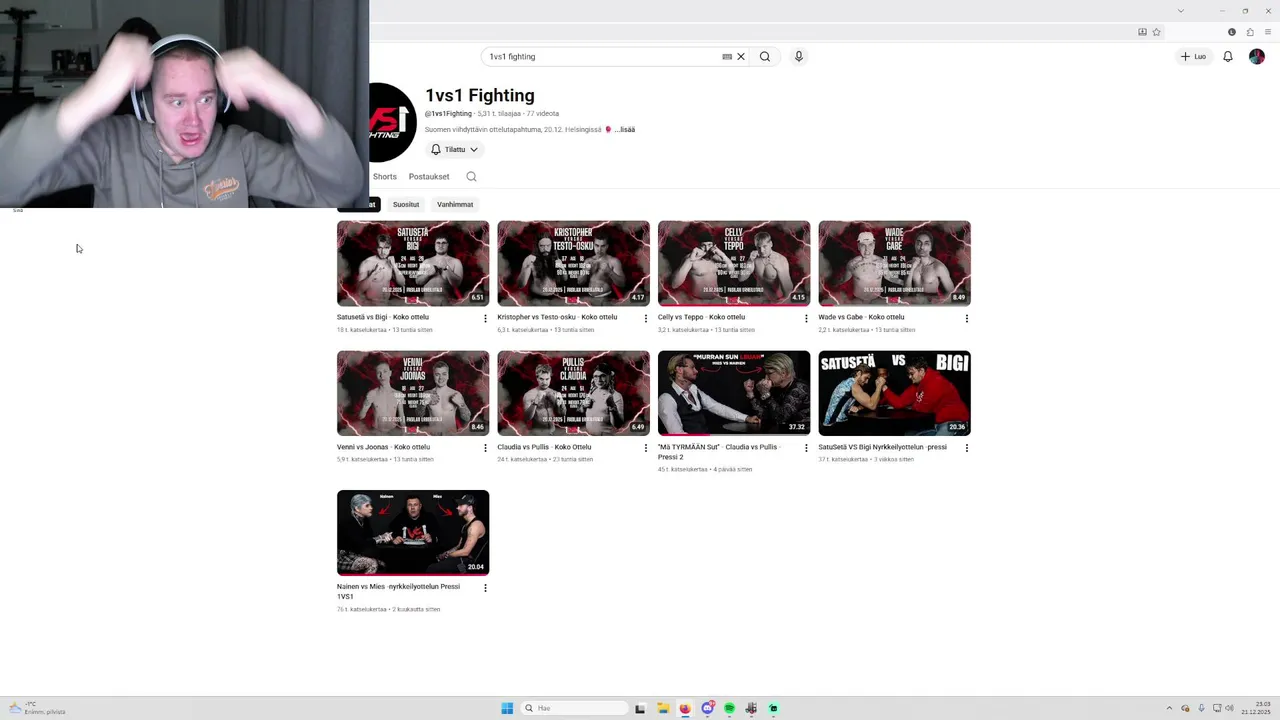Open YouTube notifications bell
The image size is (1280, 720).
point(1228,57)
